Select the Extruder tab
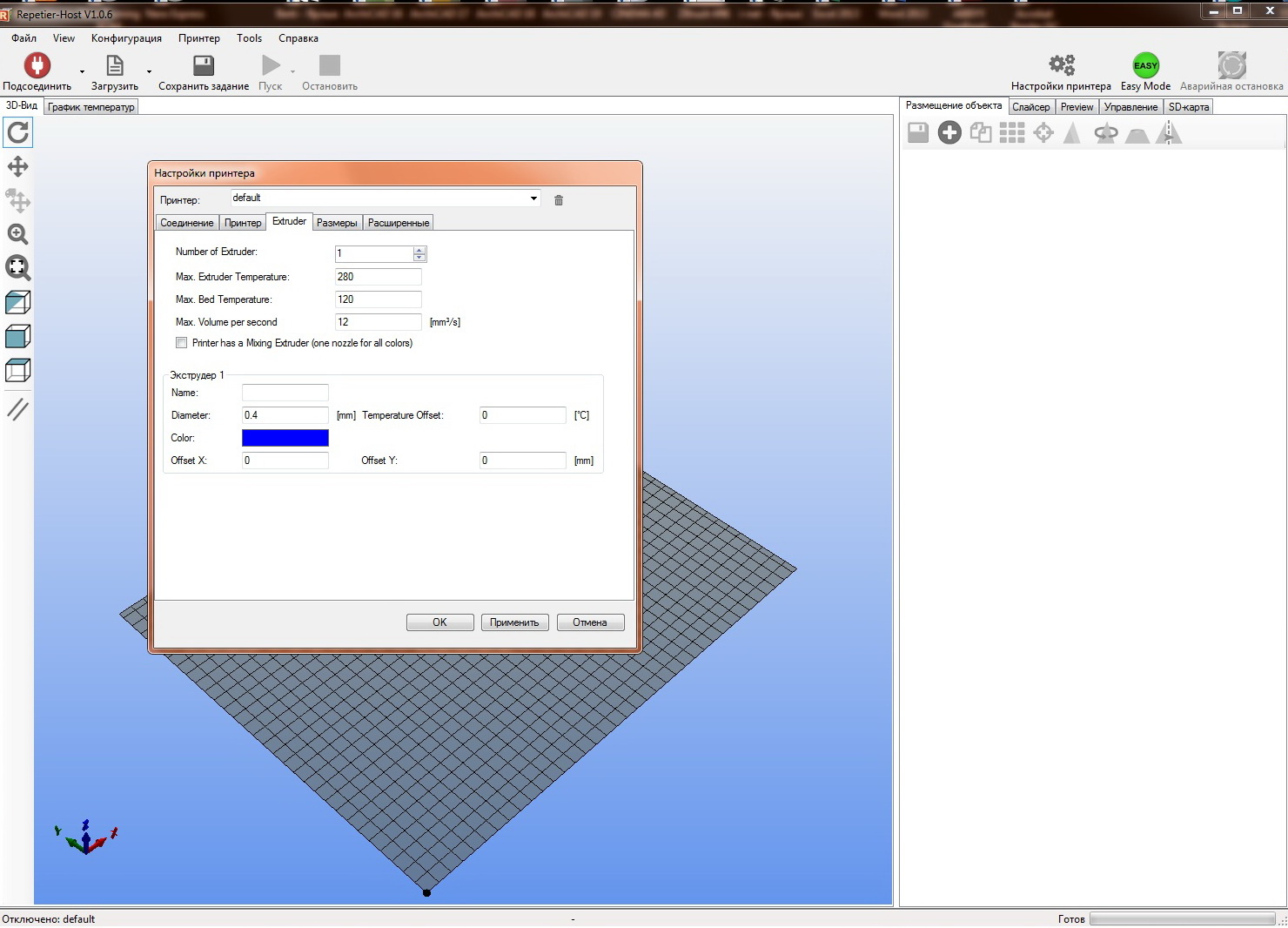This screenshot has width=1288, height=928. [289, 221]
